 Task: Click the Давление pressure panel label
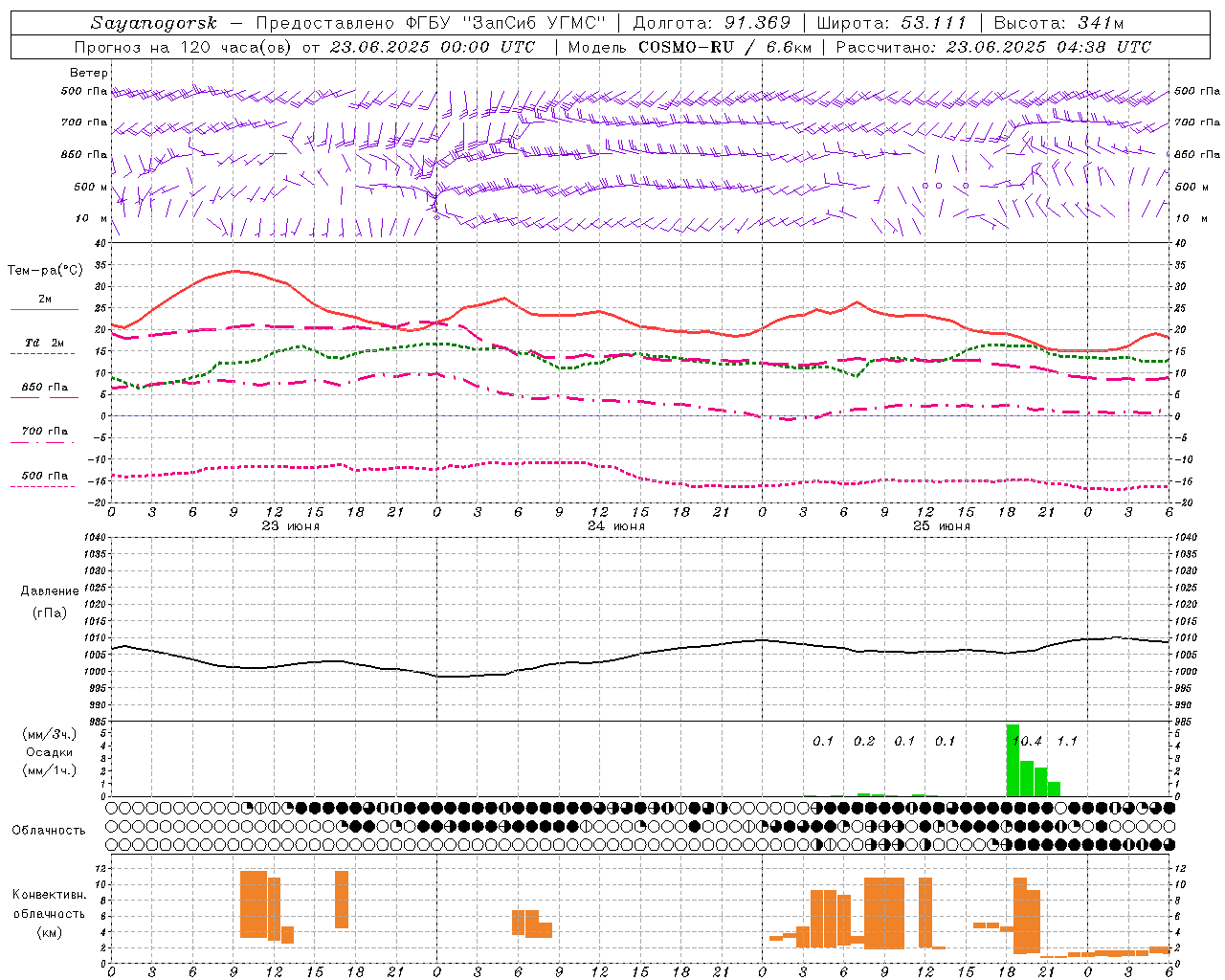[x=50, y=591]
